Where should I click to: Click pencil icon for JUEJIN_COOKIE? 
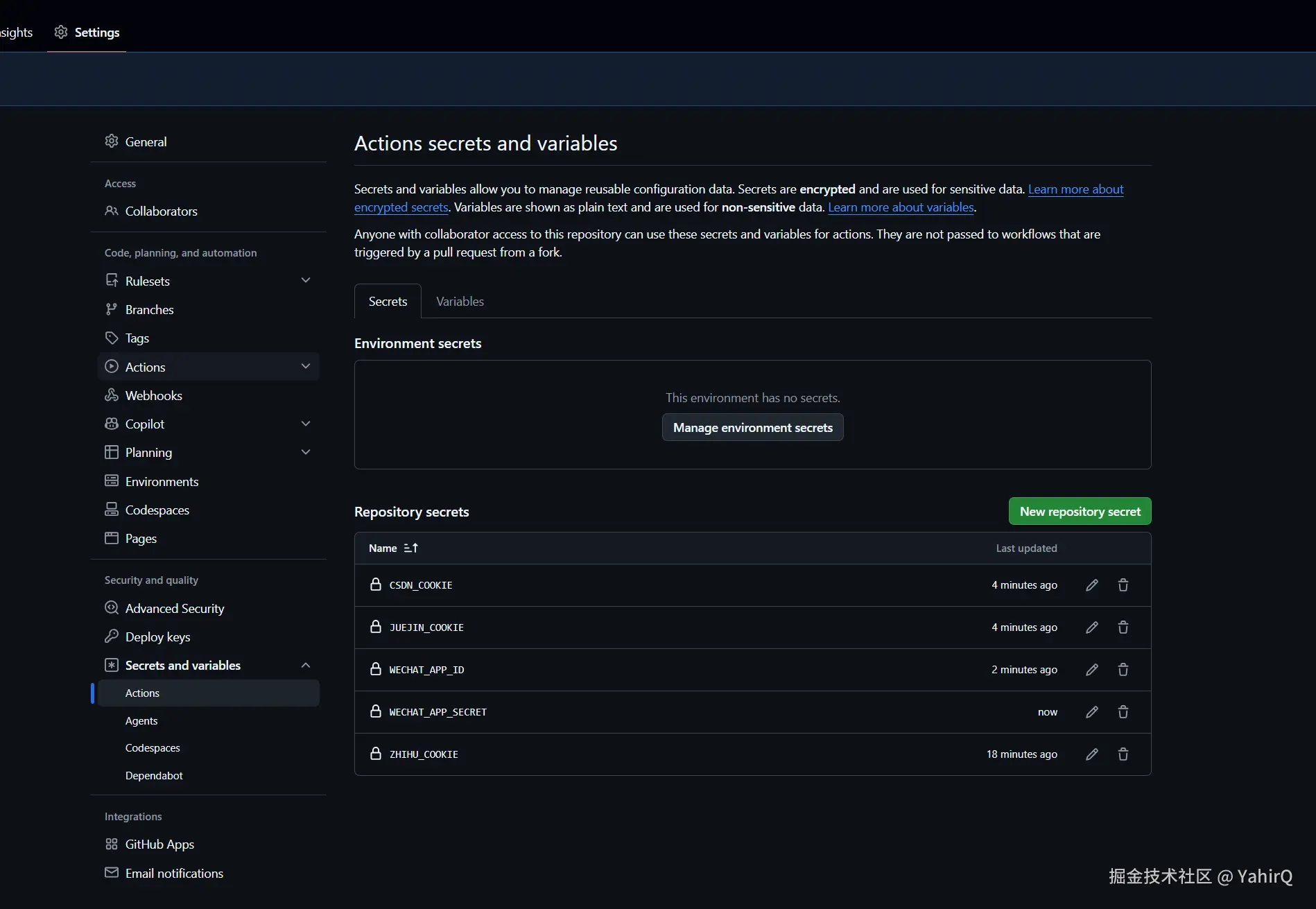coord(1092,627)
